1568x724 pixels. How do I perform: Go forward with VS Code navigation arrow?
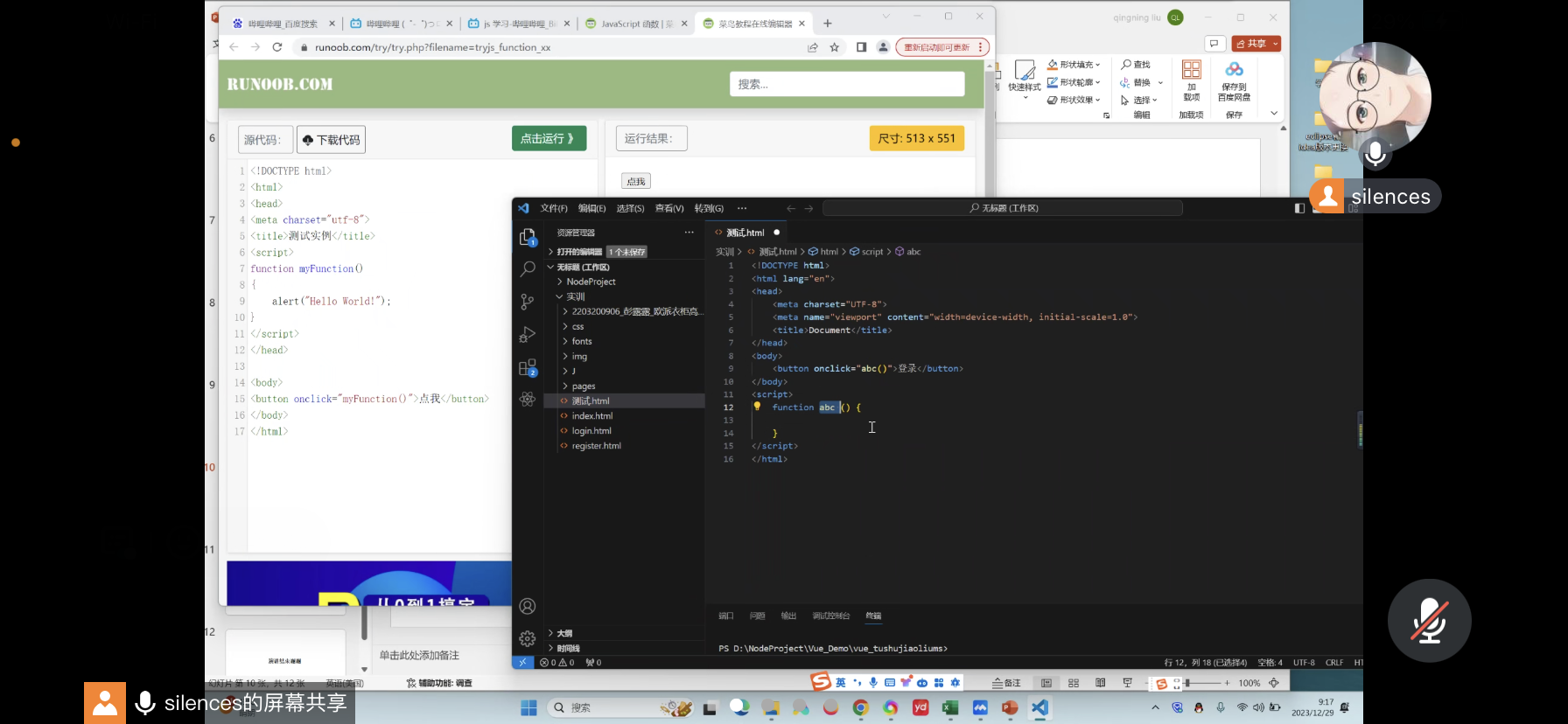coord(808,208)
